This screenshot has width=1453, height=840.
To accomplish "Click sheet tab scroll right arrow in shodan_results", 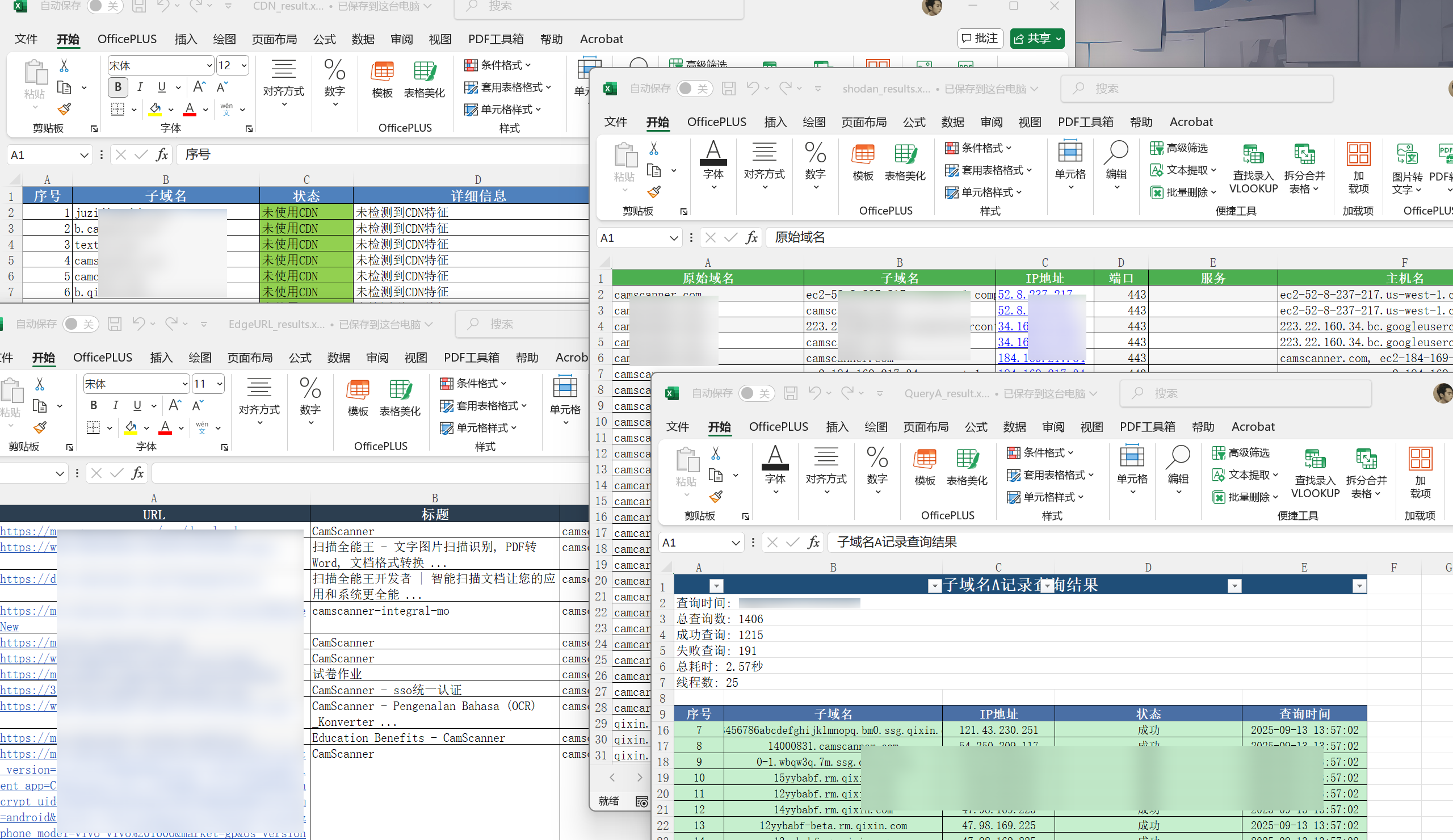I will (640, 777).
